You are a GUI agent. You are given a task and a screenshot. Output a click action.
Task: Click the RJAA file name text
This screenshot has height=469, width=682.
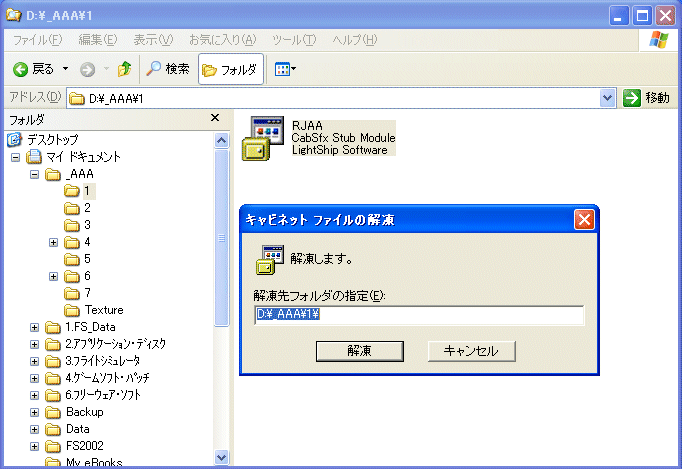click(307, 126)
